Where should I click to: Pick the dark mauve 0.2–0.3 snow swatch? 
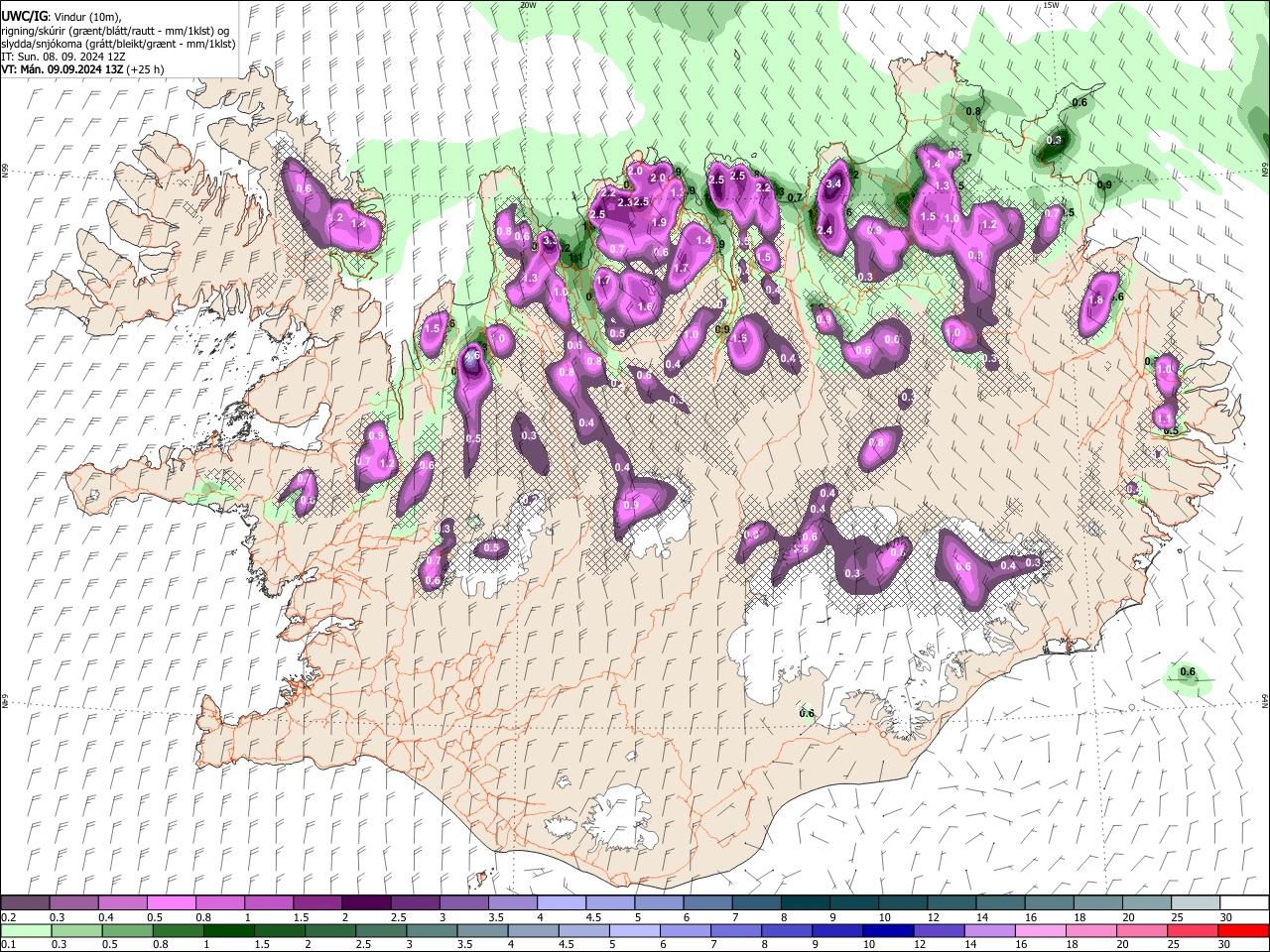pyautogui.click(x=25, y=902)
